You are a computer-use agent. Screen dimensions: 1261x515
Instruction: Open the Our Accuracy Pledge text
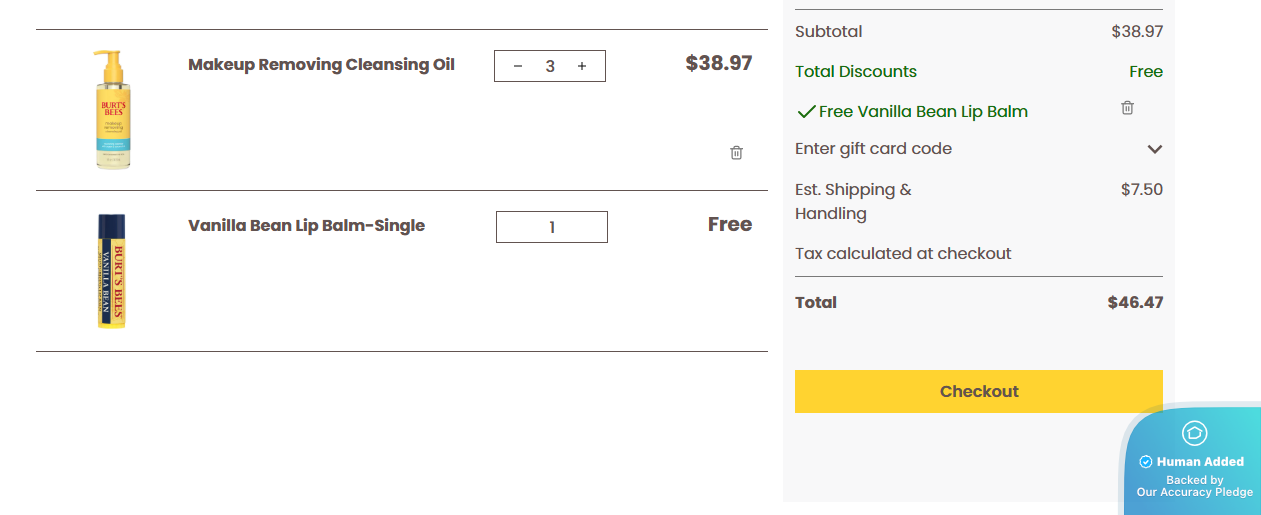click(1194, 492)
